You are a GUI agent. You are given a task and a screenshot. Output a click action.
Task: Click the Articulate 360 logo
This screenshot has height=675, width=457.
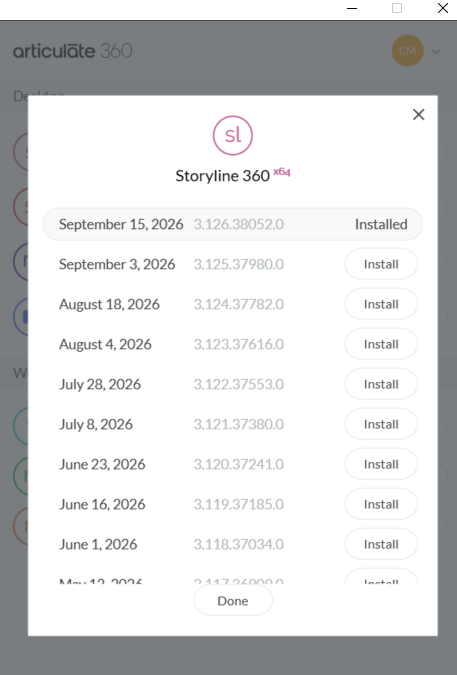tap(72, 51)
